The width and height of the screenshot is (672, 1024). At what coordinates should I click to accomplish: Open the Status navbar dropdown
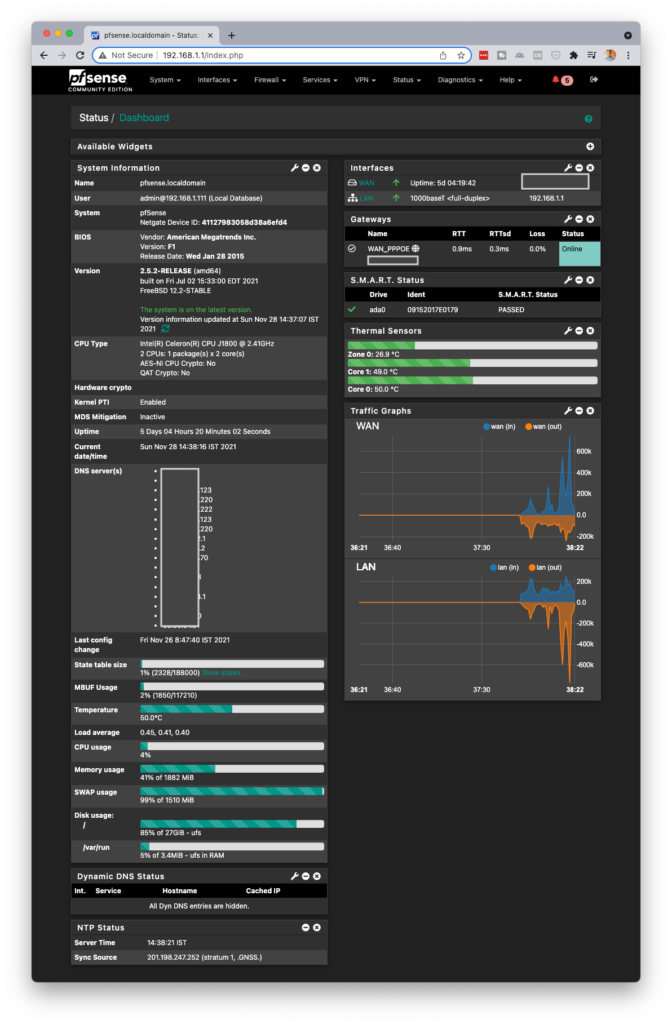[x=407, y=80]
